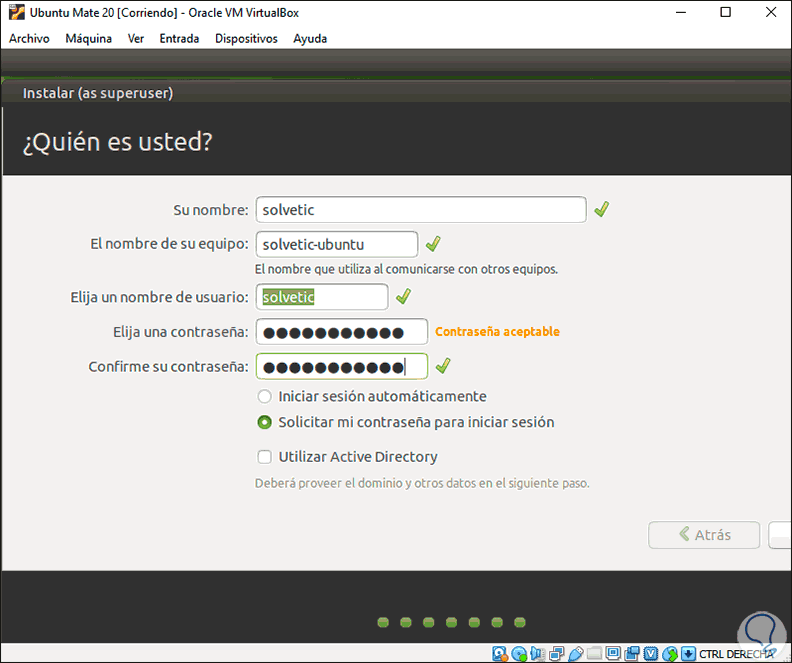Click the 'Instalar (as superuser)' title text
Screen dimensions: 792x663
click(98, 93)
